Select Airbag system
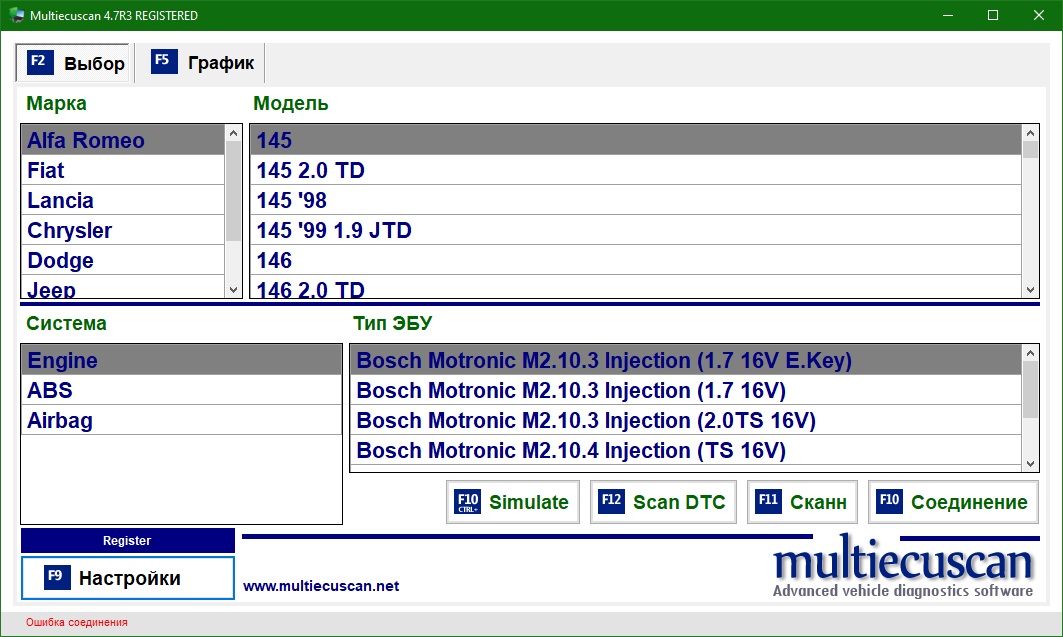 (181, 420)
